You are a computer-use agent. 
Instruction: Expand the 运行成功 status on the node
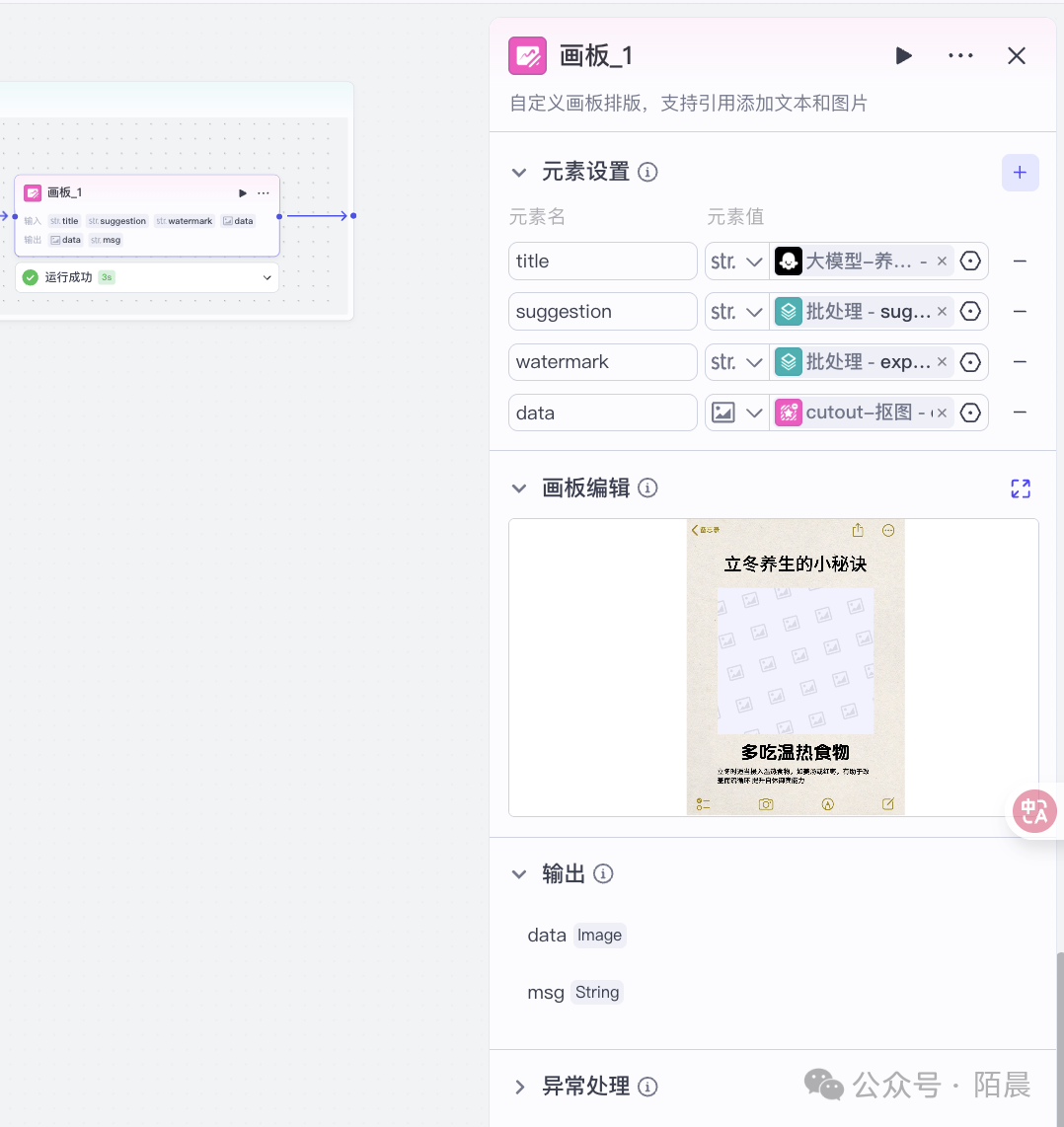coord(266,278)
